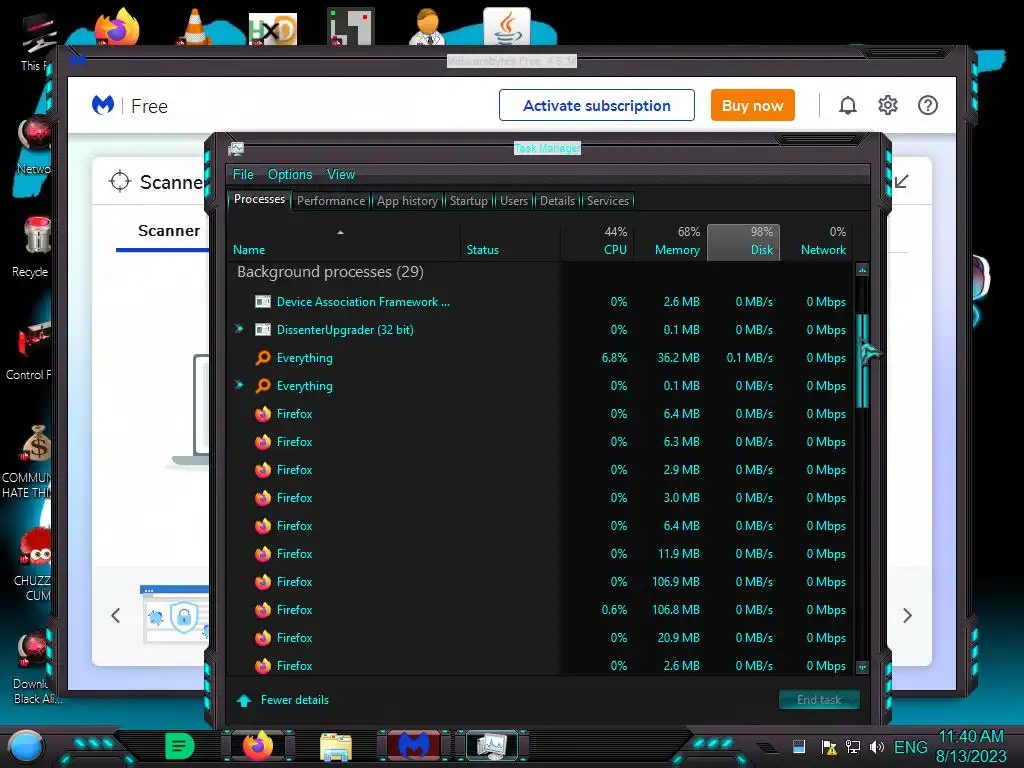Switch to the Users tab
Viewport: 1024px width, 768px height.
click(x=514, y=201)
